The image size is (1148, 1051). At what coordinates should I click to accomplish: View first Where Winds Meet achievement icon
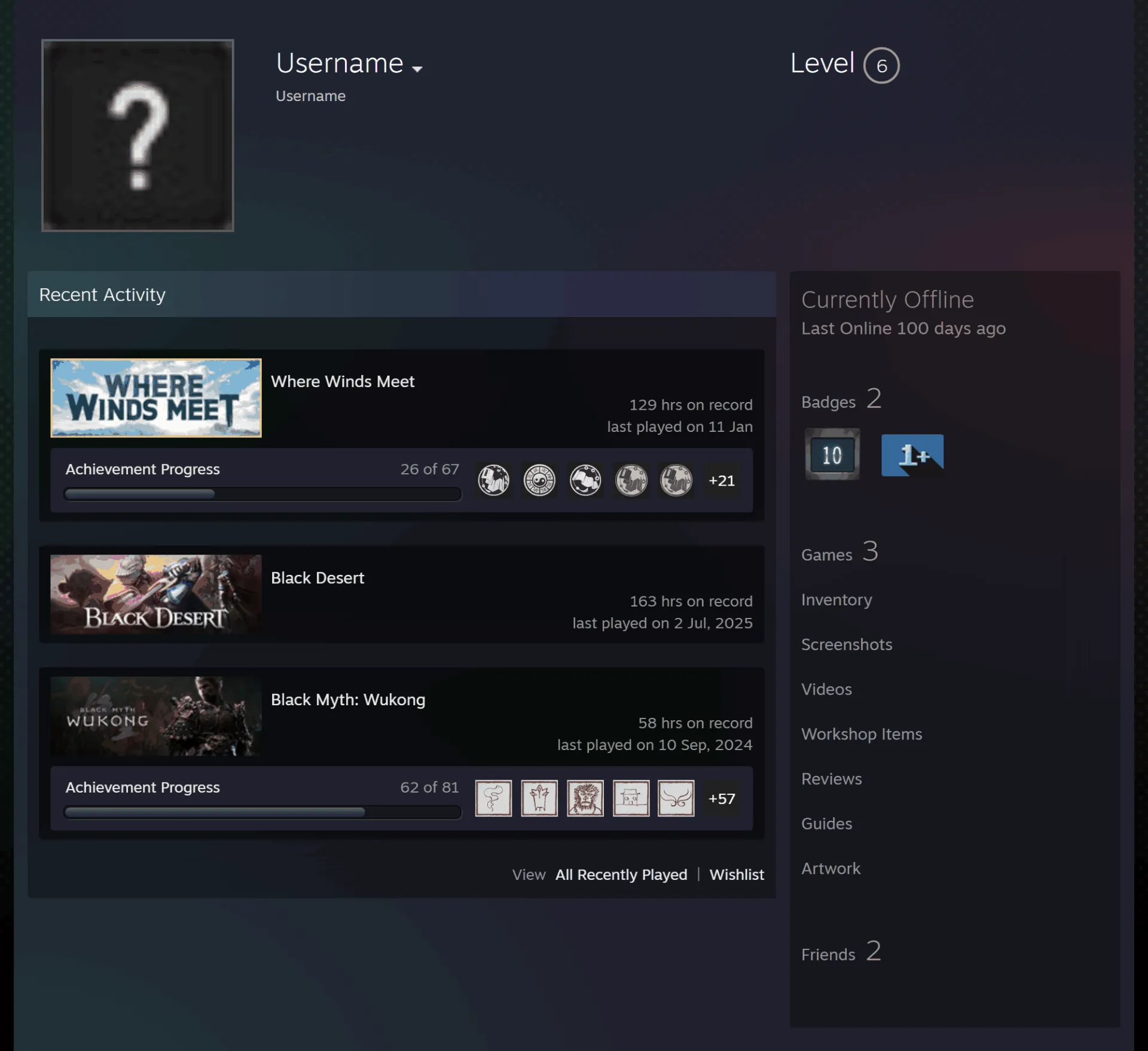493,480
